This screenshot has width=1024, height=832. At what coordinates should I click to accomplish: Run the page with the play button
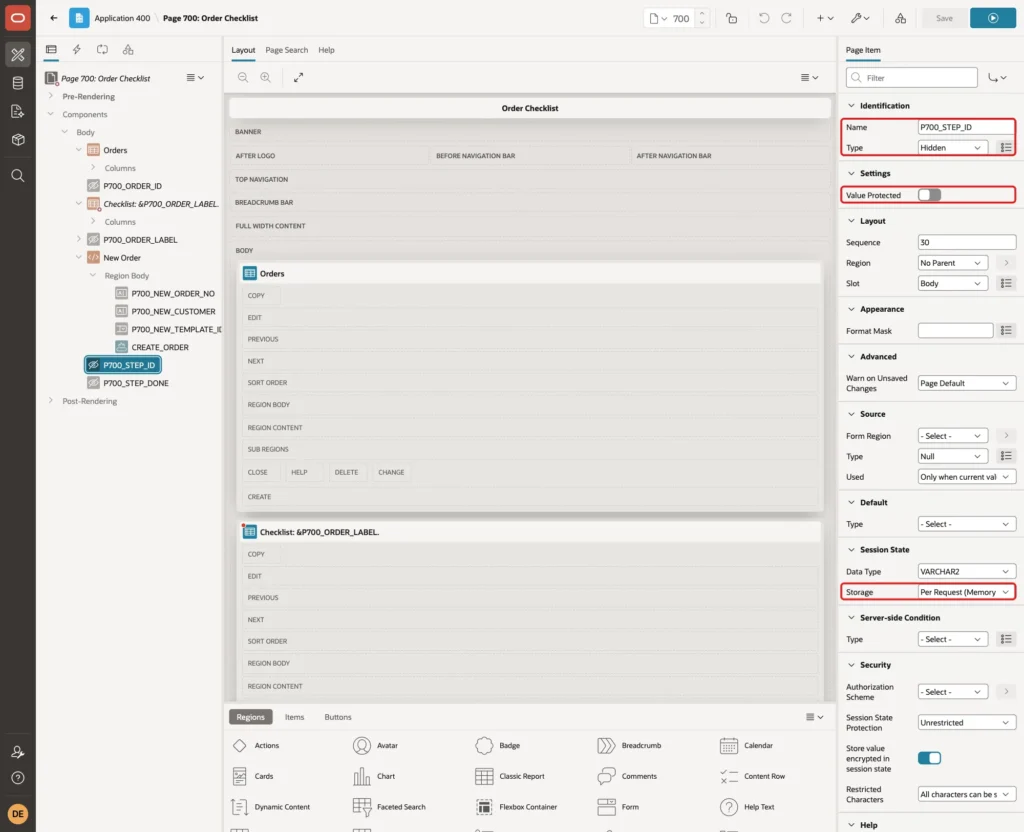click(993, 18)
